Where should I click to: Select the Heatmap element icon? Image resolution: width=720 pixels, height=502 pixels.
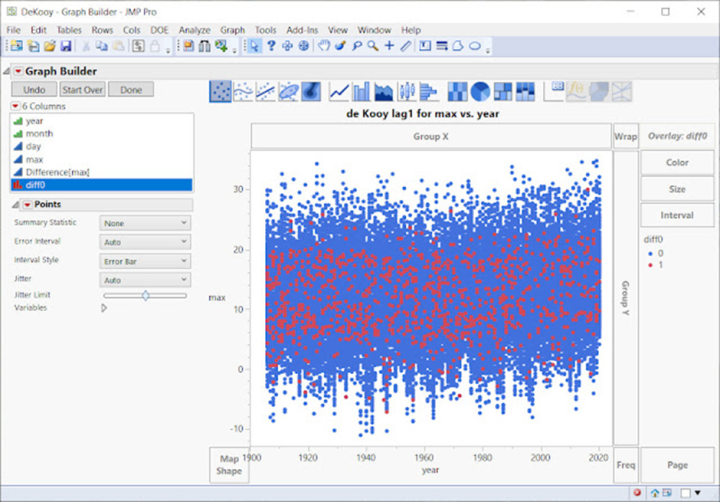click(458, 92)
